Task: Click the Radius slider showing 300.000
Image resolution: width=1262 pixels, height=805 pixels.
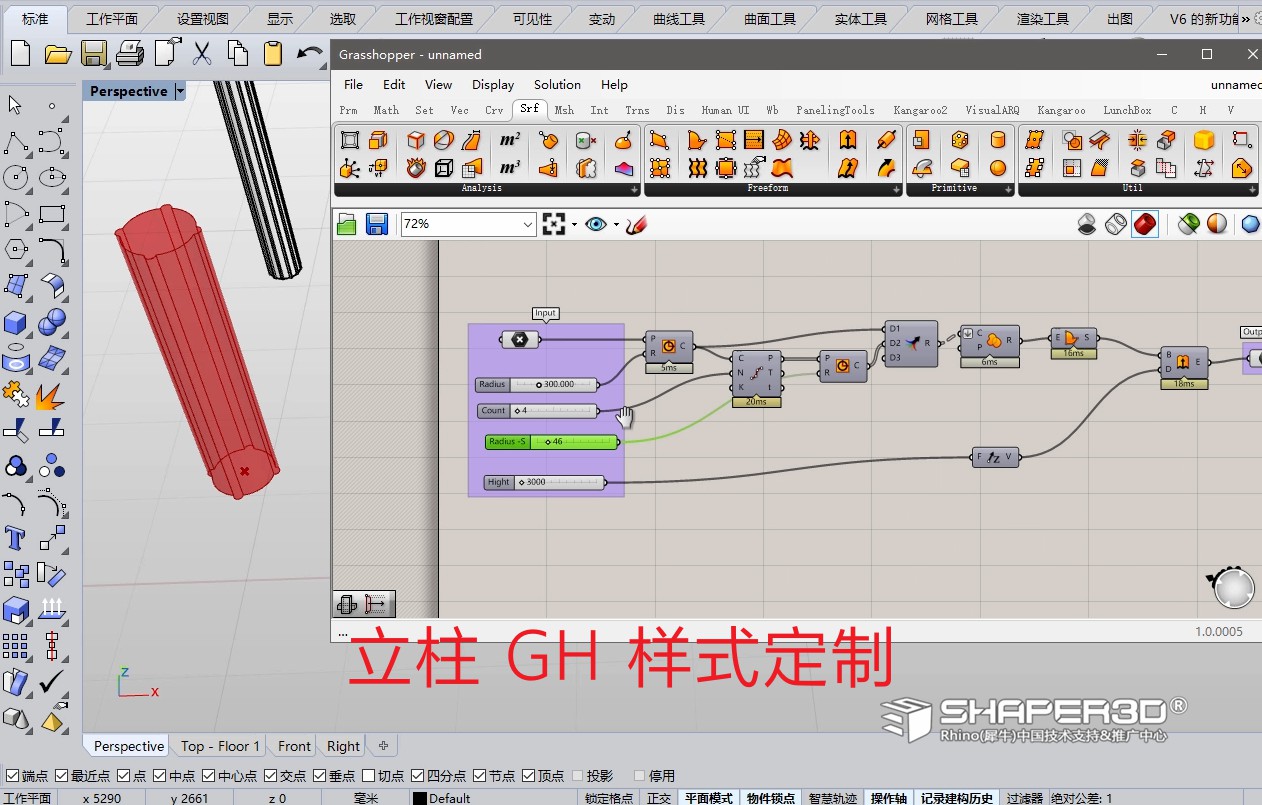Action: coord(537,384)
